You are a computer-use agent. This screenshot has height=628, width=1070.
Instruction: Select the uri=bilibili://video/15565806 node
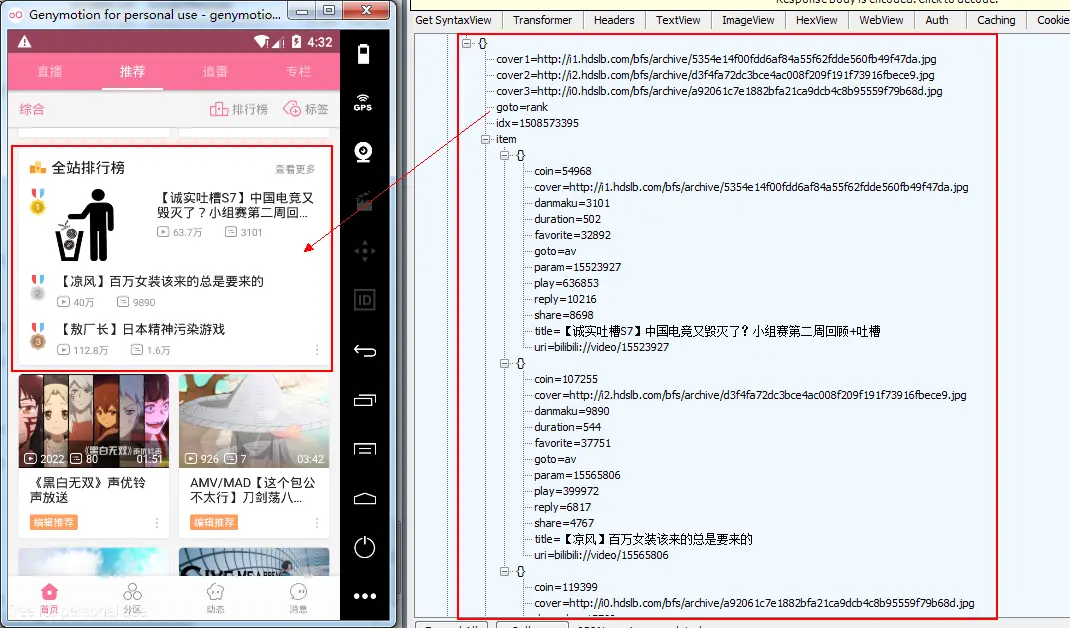point(601,556)
